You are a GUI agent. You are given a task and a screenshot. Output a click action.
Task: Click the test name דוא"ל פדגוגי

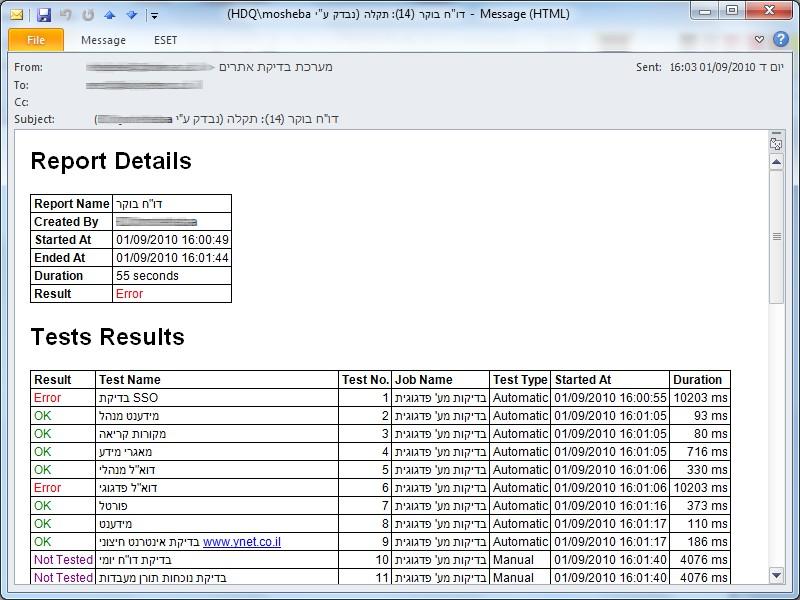[x=128, y=488]
